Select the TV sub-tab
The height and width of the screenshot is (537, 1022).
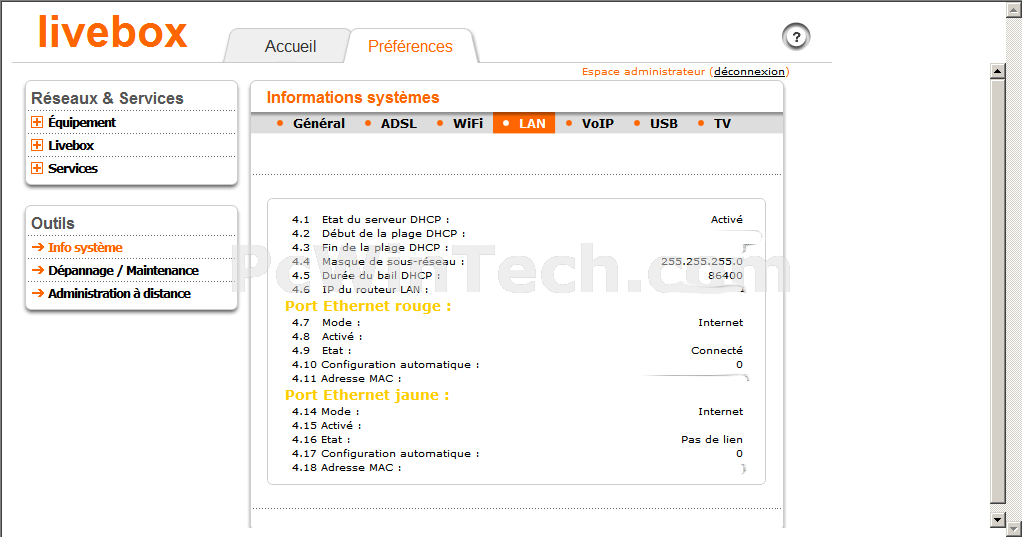722,123
